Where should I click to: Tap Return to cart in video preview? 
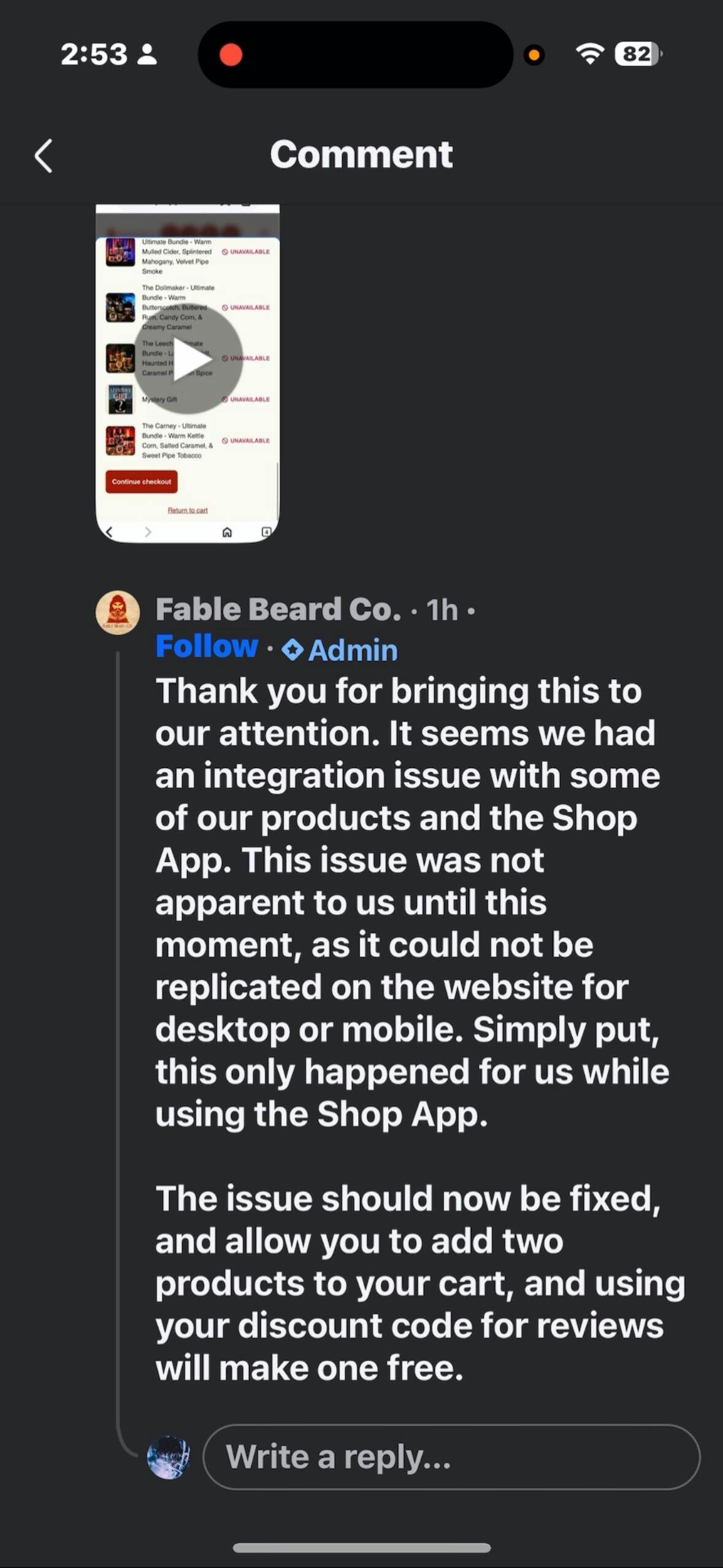[188, 510]
